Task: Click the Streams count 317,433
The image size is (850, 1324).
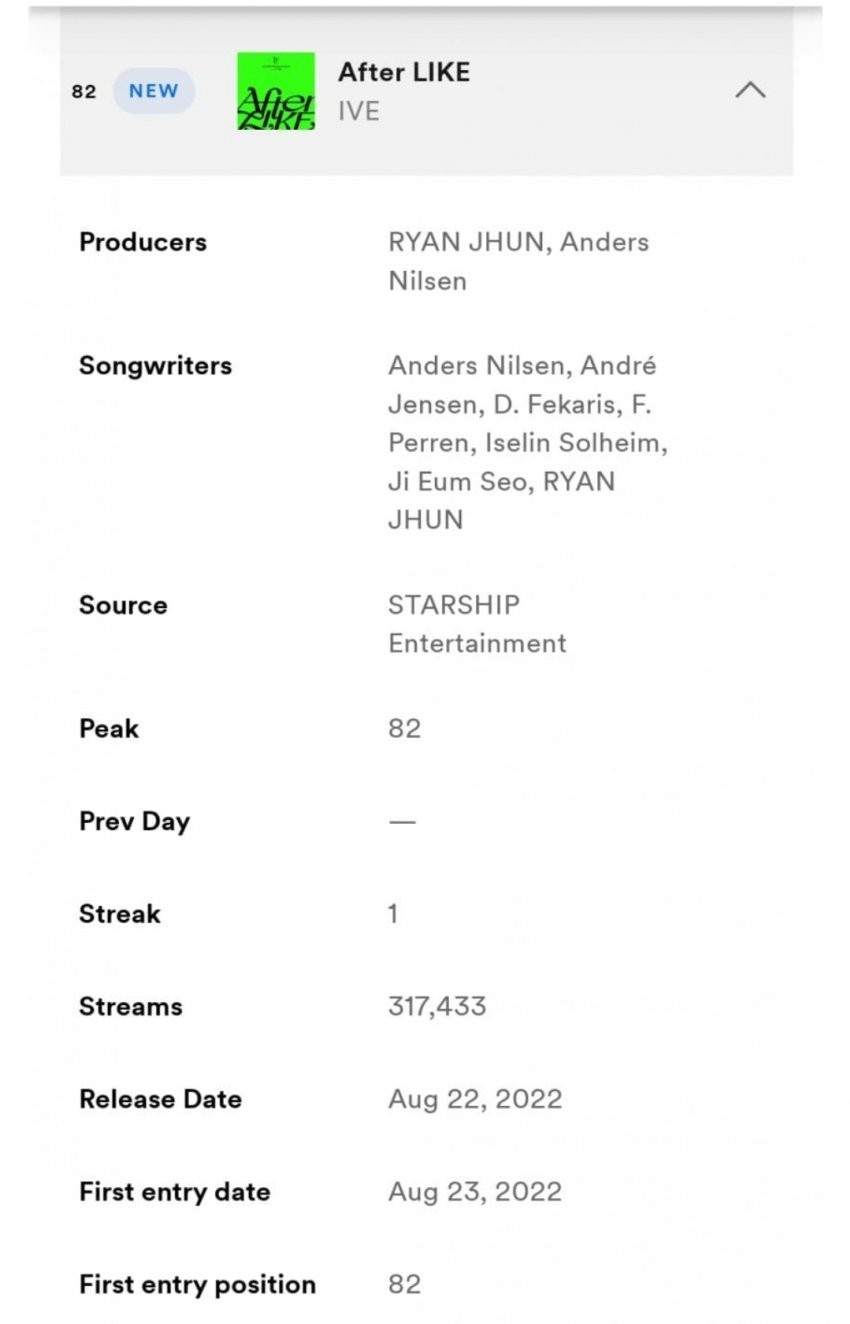Action: 437,1006
